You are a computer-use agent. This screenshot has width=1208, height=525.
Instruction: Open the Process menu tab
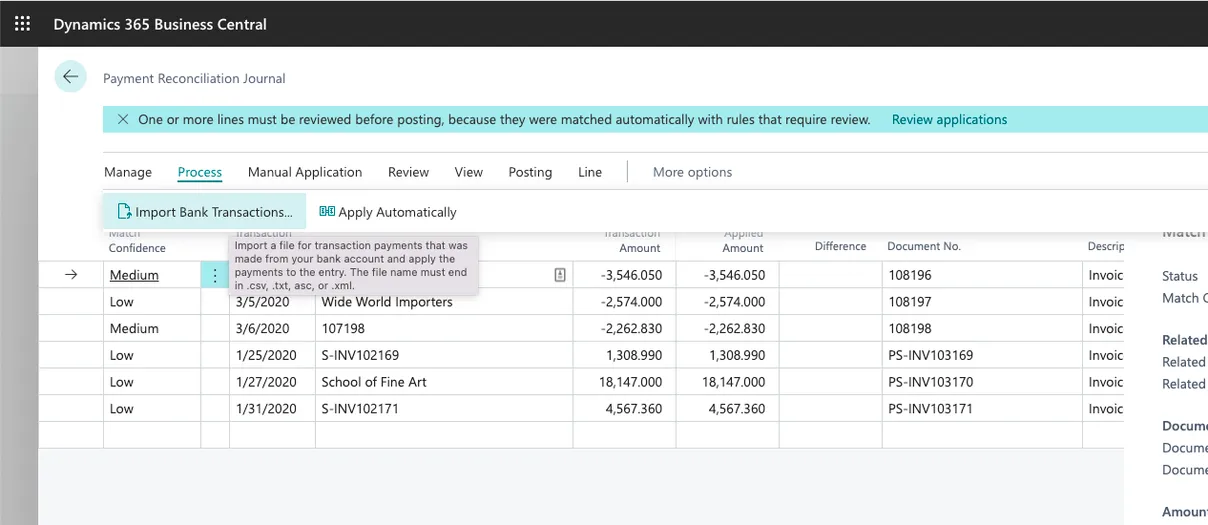(200, 172)
